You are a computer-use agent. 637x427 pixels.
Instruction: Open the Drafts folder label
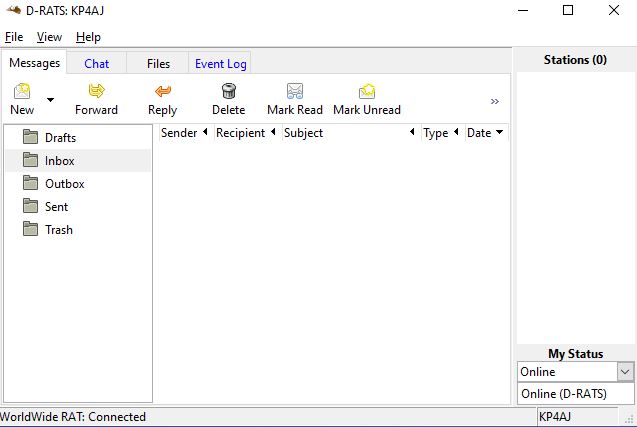point(61,138)
